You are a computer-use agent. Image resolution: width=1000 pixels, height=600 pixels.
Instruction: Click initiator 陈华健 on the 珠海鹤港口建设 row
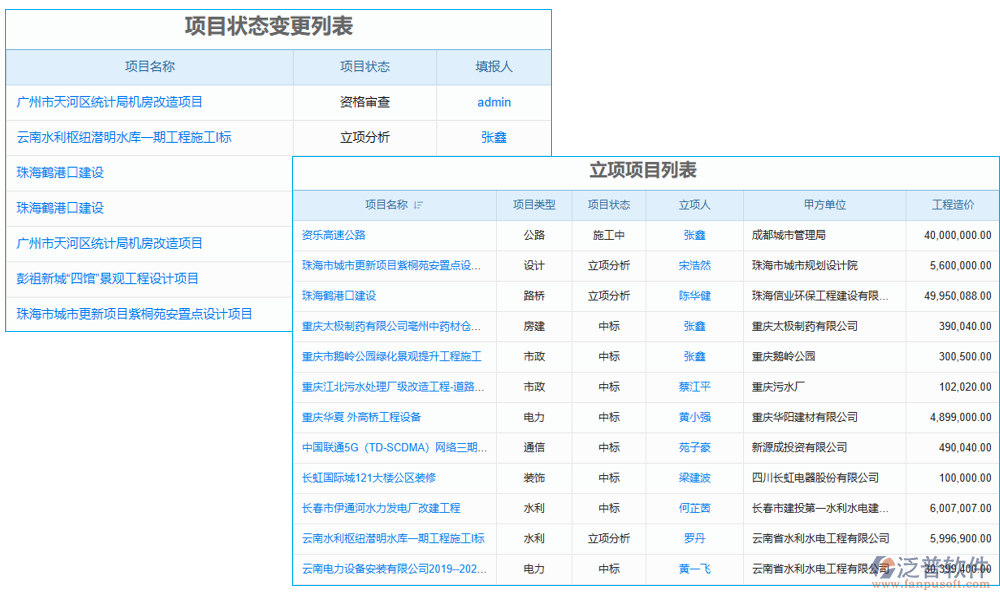pyautogui.click(x=694, y=295)
